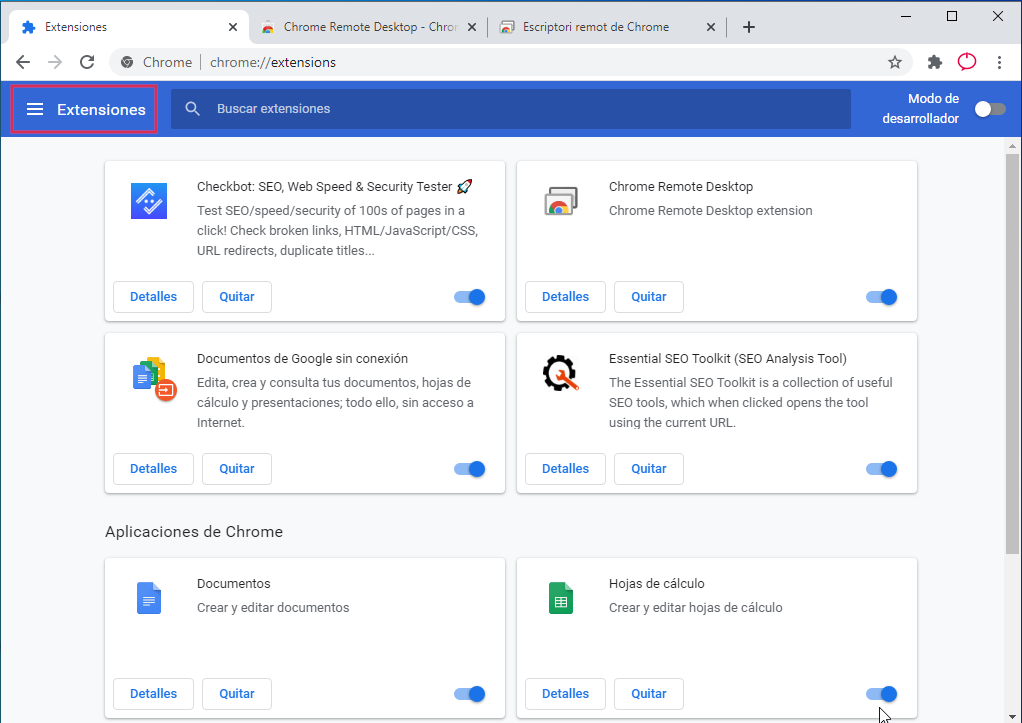
Task: Open Detalles for Essential SEO Toolkit
Action: click(x=565, y=469)
